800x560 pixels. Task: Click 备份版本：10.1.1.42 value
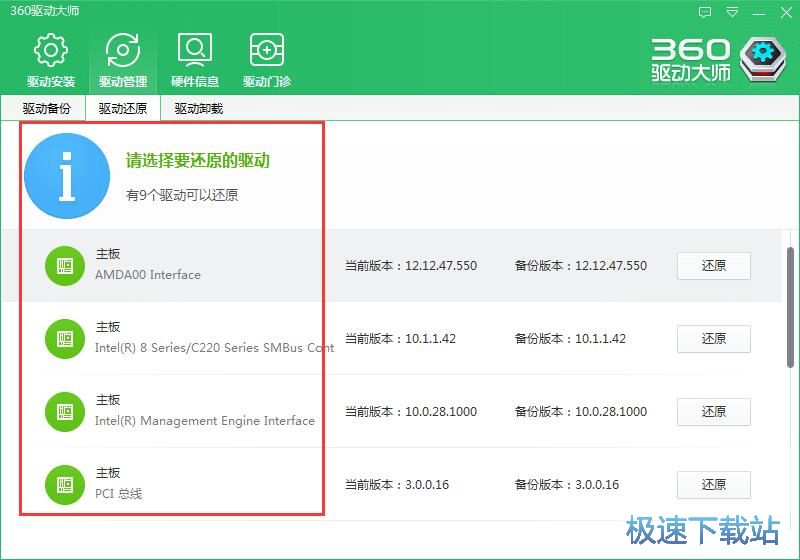tap(570, 339)
